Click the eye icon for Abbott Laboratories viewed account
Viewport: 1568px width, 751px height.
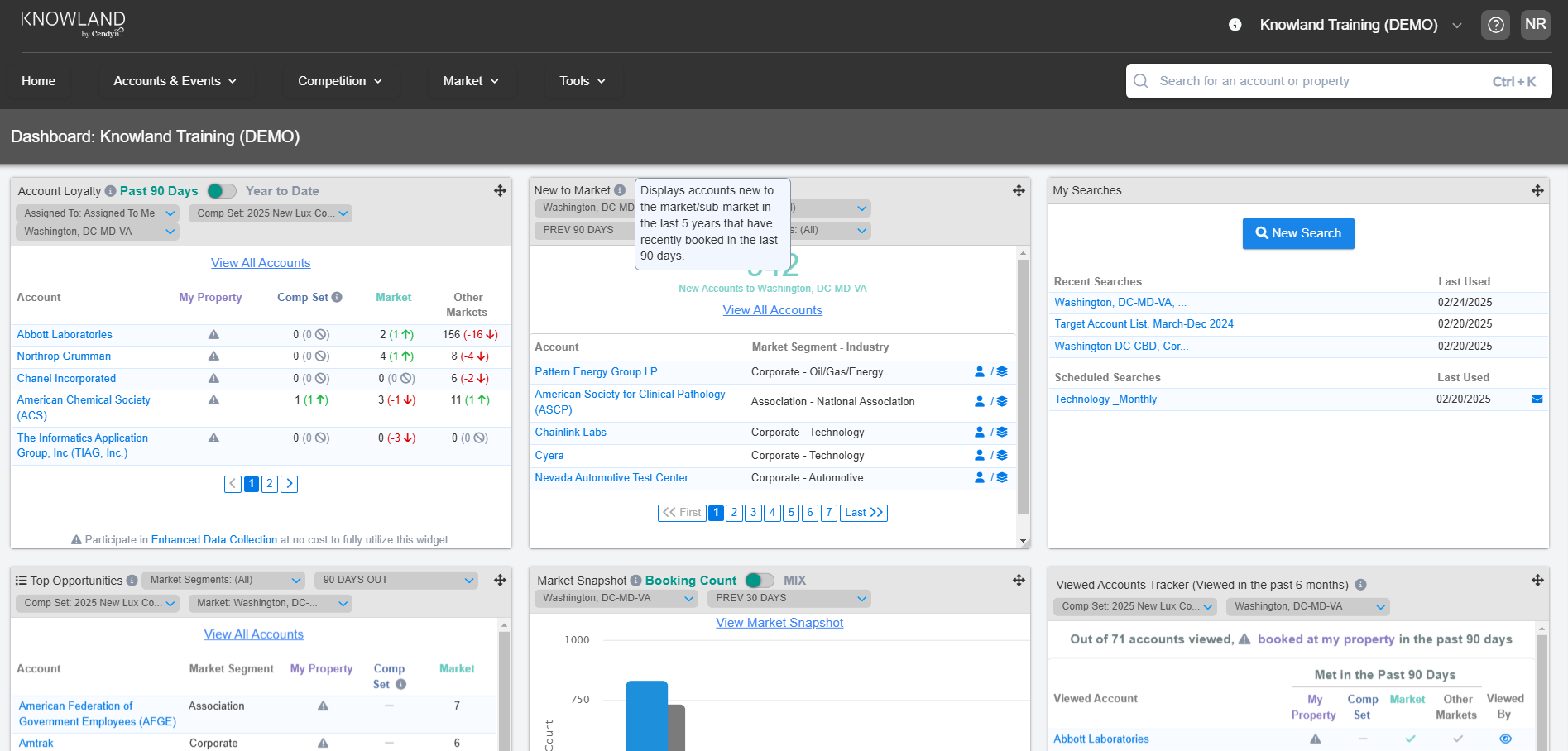(x=1505, y=739)
